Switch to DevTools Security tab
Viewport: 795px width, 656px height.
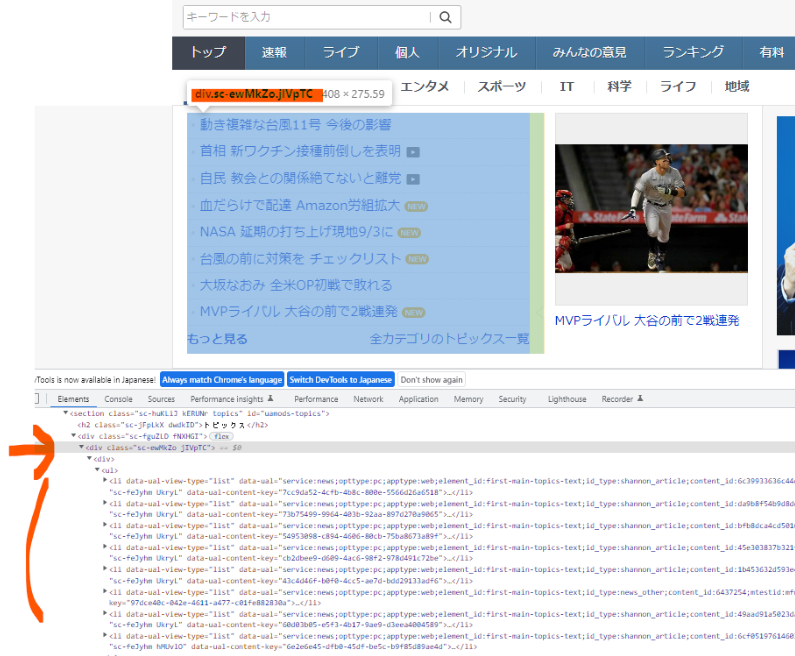[512, 399]
